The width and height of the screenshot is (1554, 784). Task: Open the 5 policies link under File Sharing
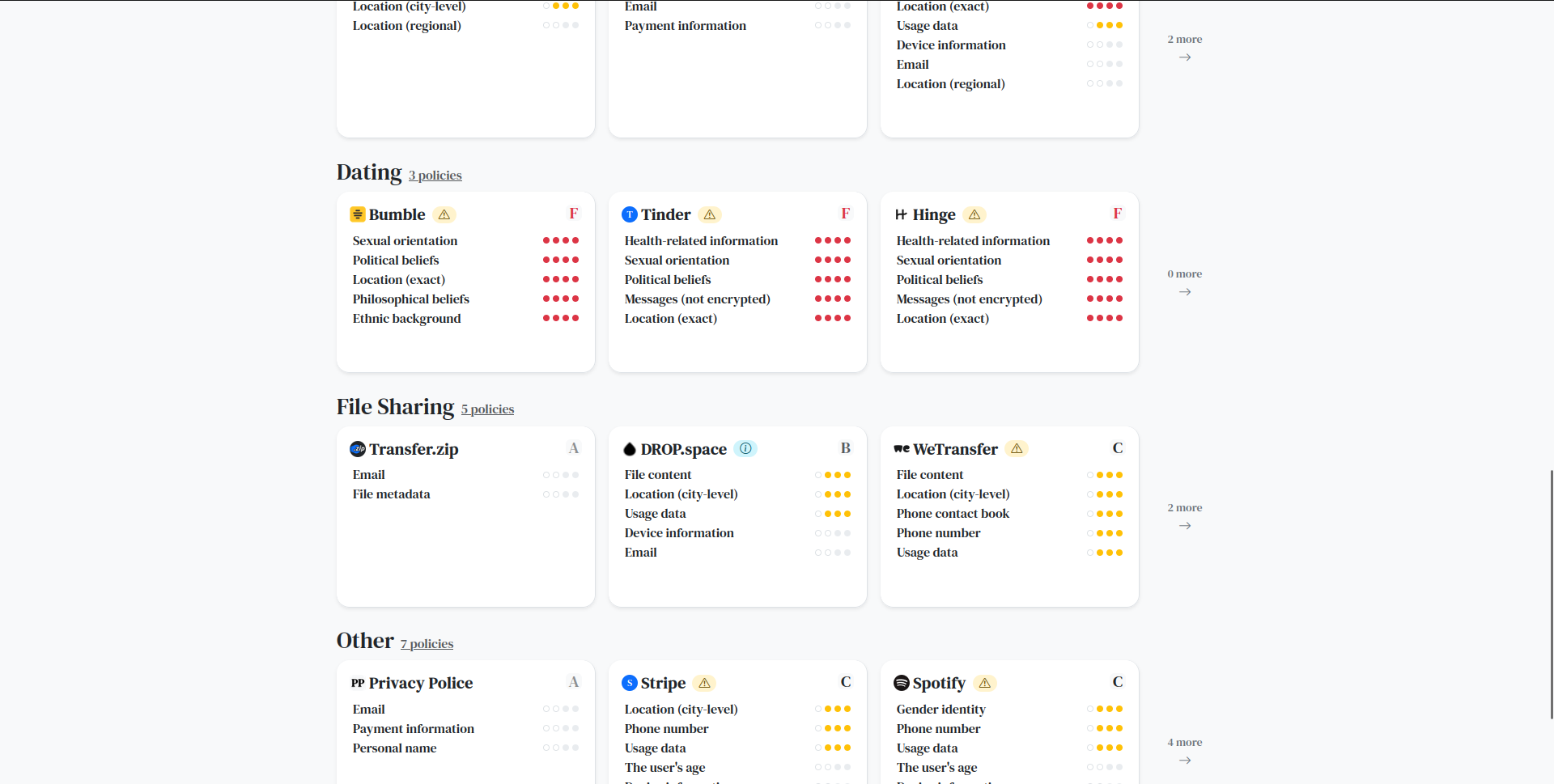(x=487, y=409)
